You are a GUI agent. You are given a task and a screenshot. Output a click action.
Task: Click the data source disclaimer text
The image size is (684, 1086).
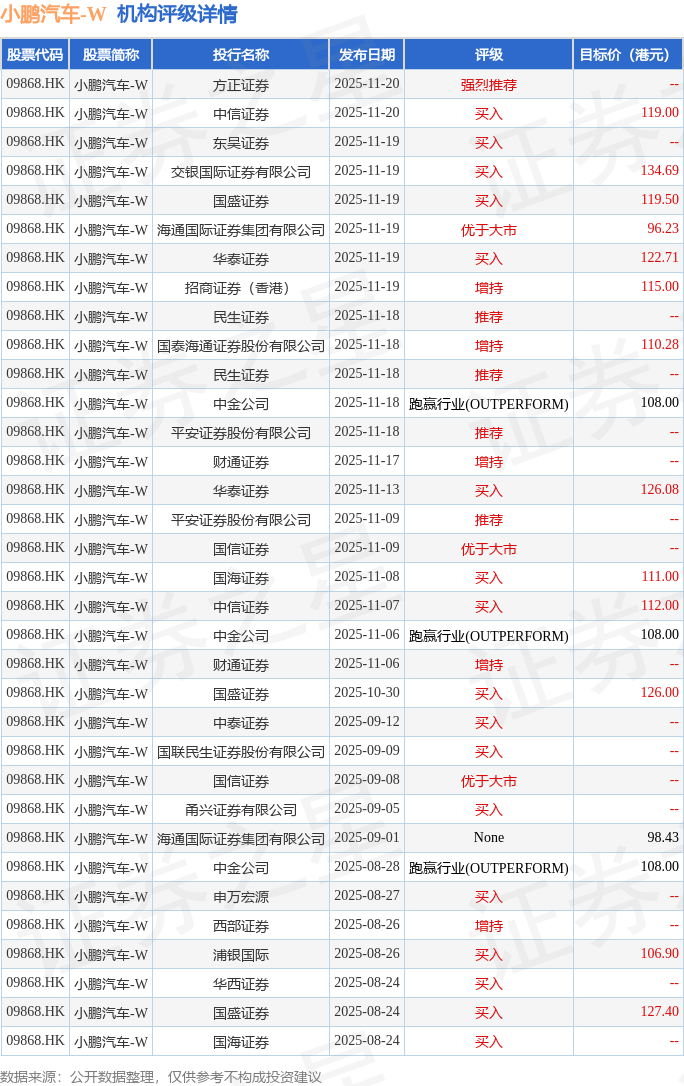point(161,1077)
